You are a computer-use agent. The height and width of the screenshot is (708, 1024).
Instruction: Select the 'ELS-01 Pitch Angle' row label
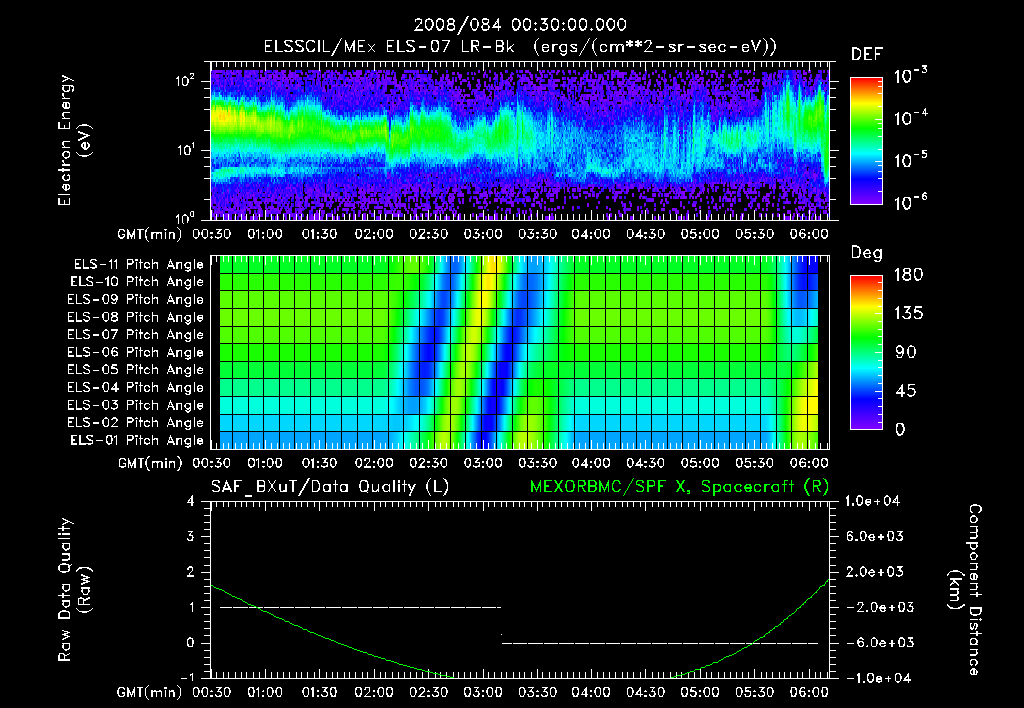[x=137, y=440]
